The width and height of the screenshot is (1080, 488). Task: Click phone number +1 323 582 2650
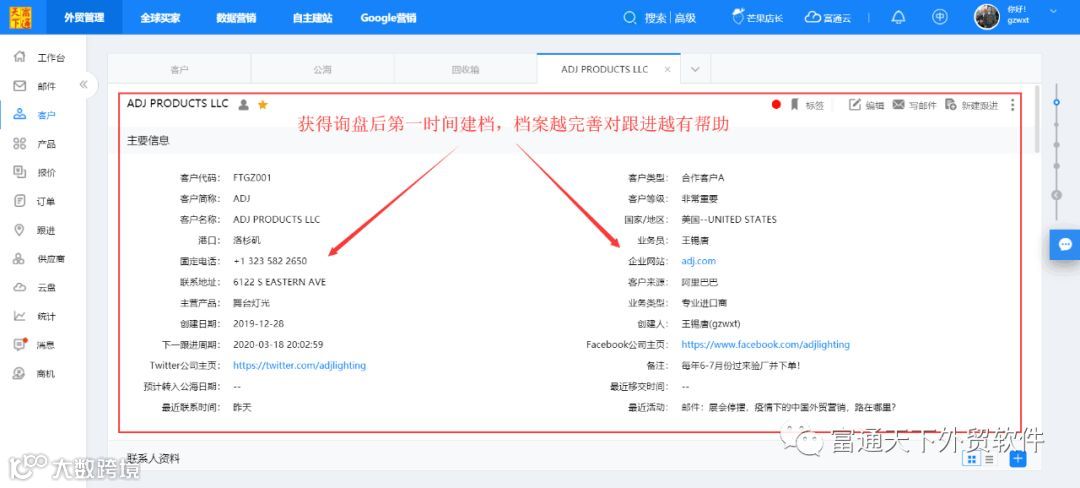click(270, 261)
